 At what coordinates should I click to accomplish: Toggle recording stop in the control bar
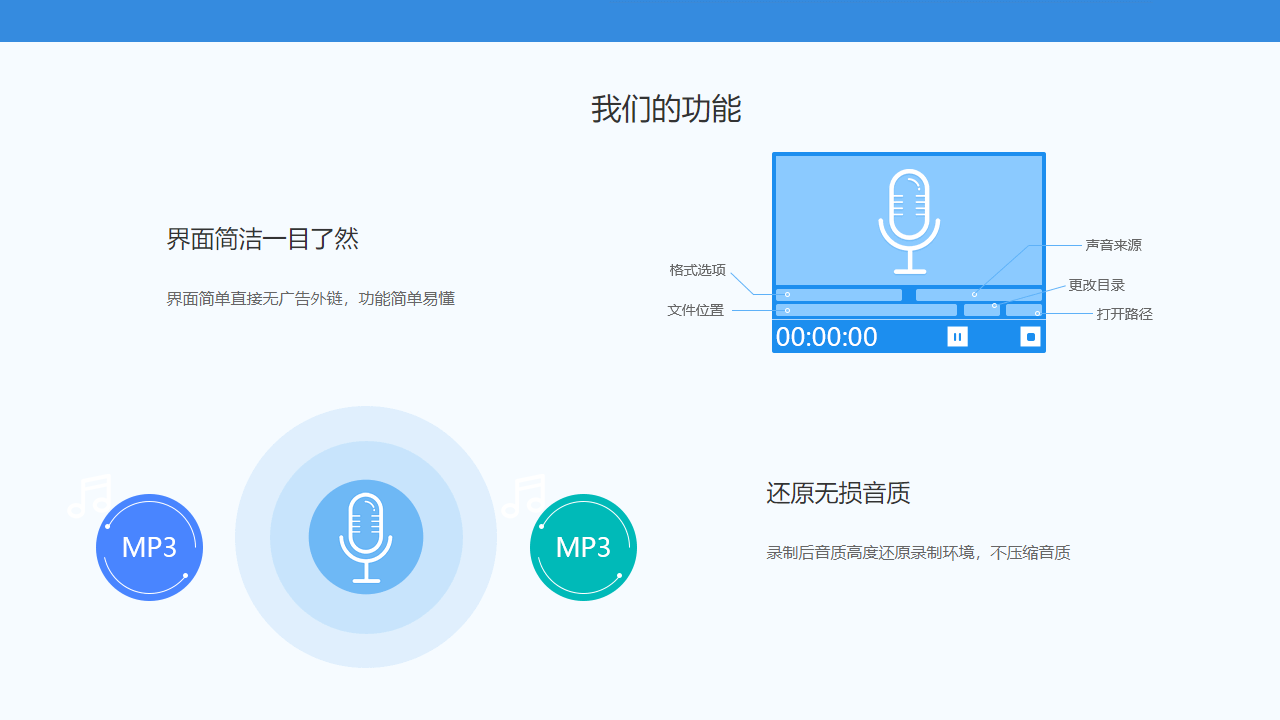tap(1029, 336)
